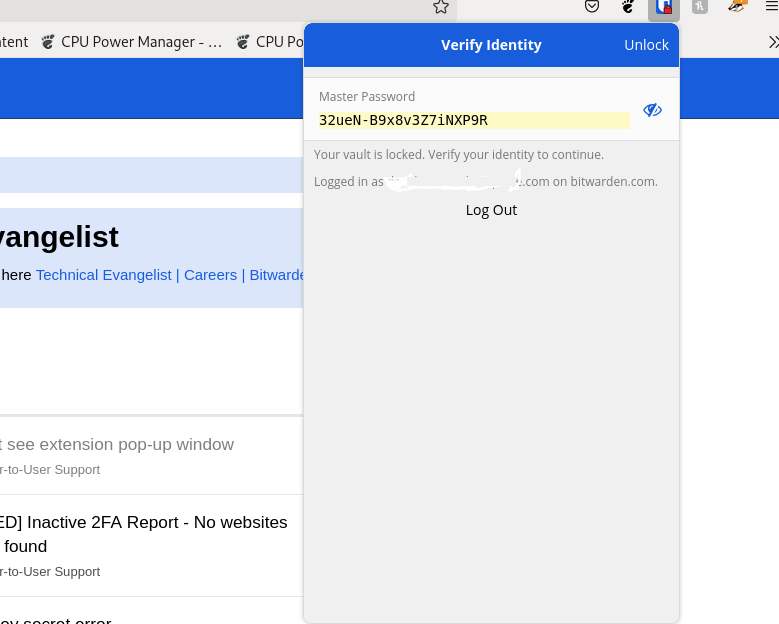This screenshot has width=779, height=624.
Task: Open first CPU Power Manager bookmark
Action: pos(132,42)
